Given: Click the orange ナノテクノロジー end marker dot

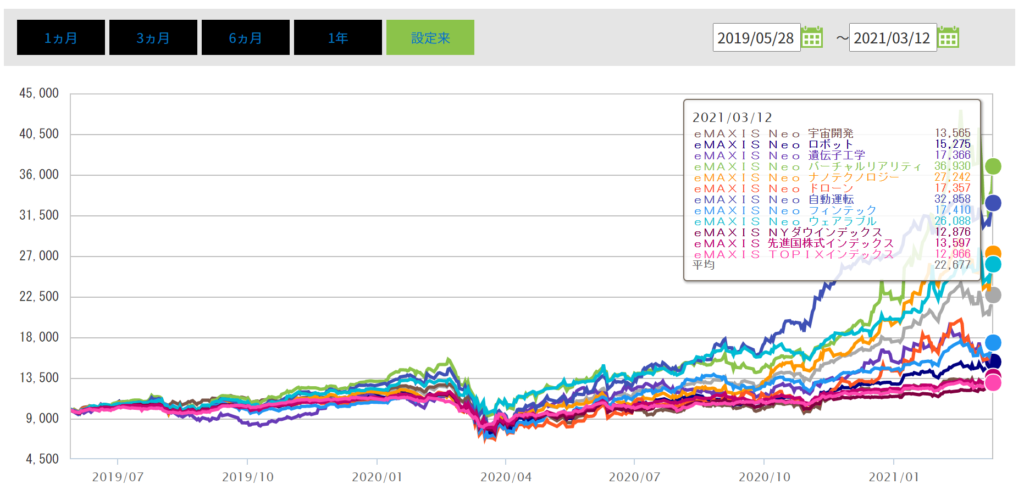Looking at the screenshot, I should 993,253.
